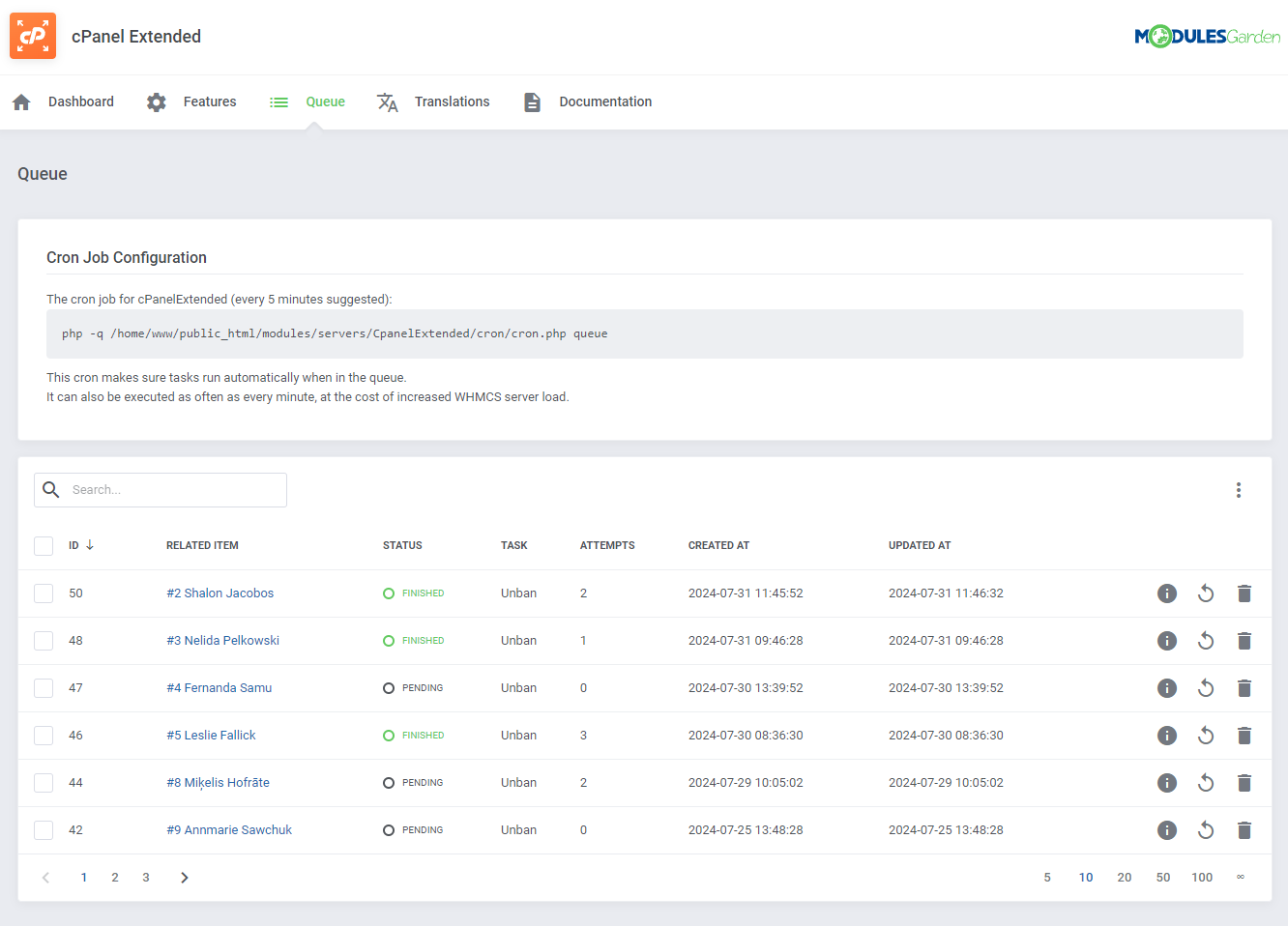Open the Documentation page icon
Screen dimensions: 1288x926
point(532,101)
